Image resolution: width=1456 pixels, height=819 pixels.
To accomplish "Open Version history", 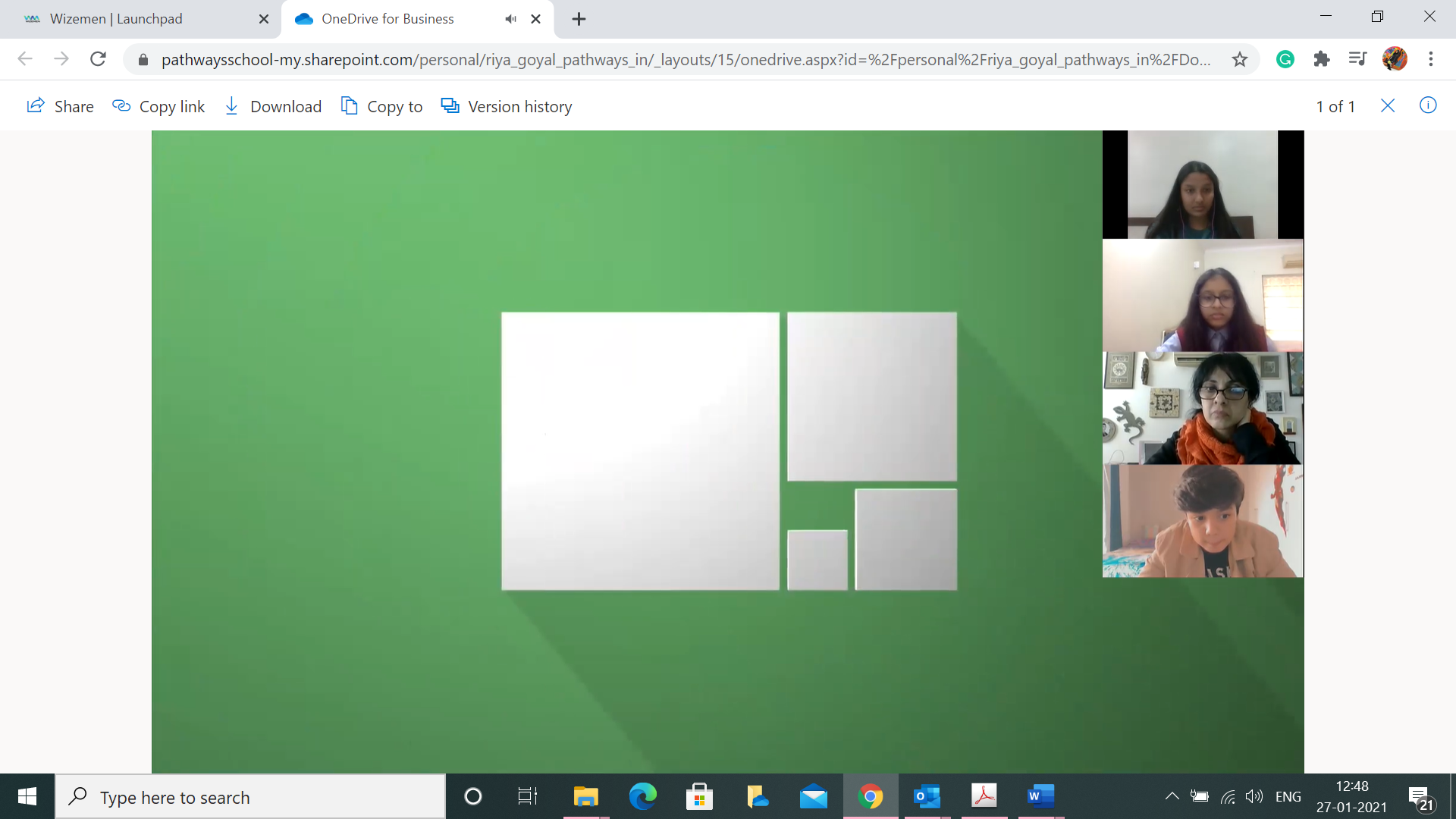I will tap(507, 106).
